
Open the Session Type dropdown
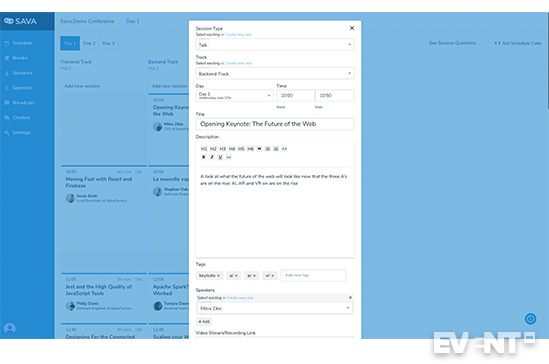tap(275, 45)
